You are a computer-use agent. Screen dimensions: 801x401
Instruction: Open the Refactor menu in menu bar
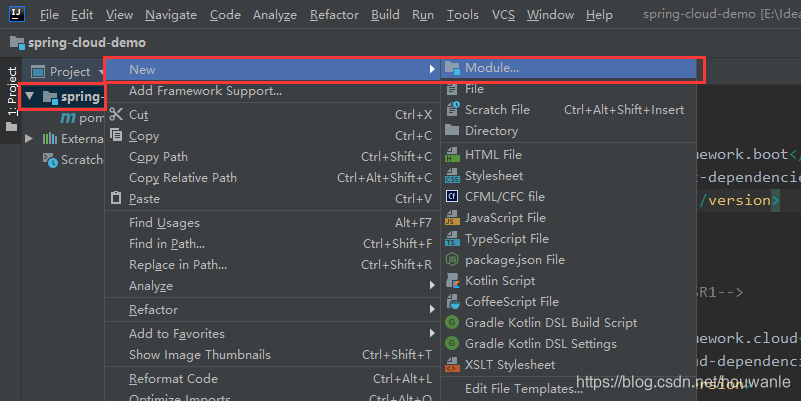pos(334,15)
